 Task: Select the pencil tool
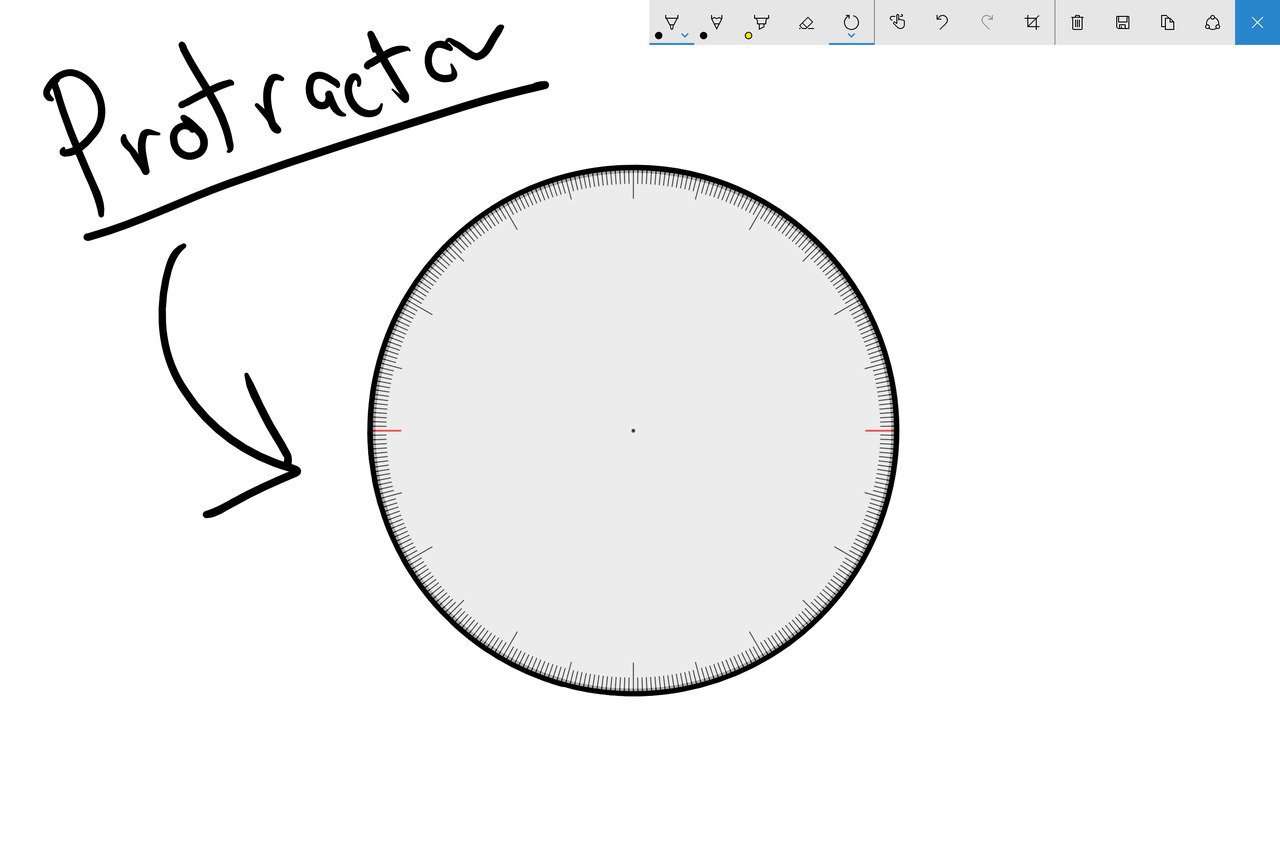coord(716,22)
